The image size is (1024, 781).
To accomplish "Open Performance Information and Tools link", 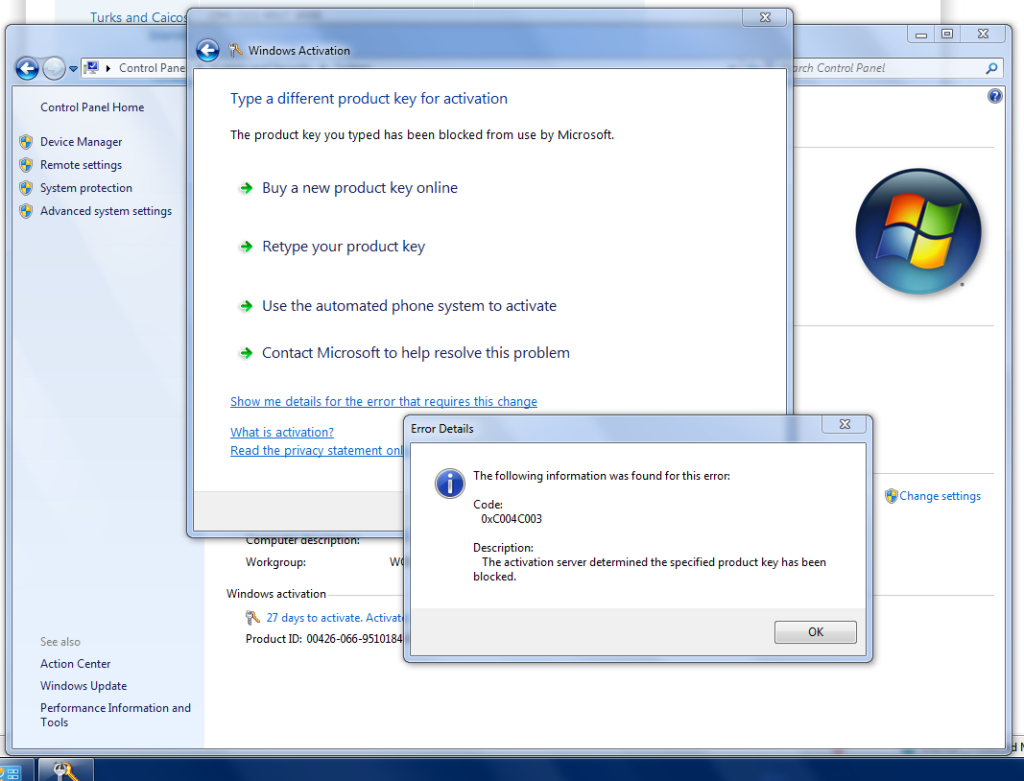I will (x=115, y=715).
